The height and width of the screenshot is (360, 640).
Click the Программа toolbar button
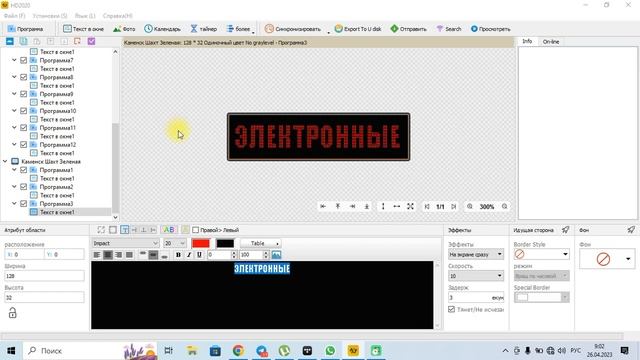[25, 29]
